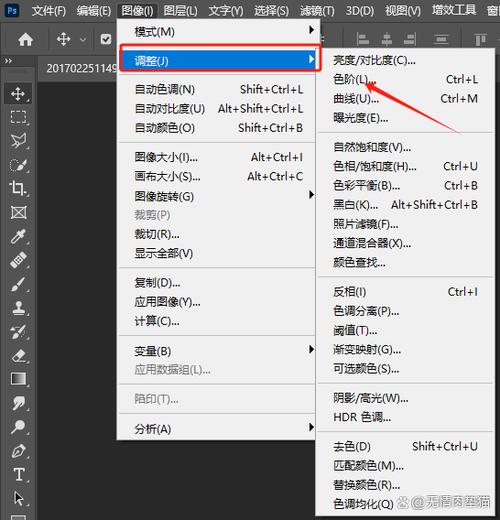Click the Photoshop Ps logo icon
Image resolution: width=500 pixels, height=520 pixels.
coord(12,10)
